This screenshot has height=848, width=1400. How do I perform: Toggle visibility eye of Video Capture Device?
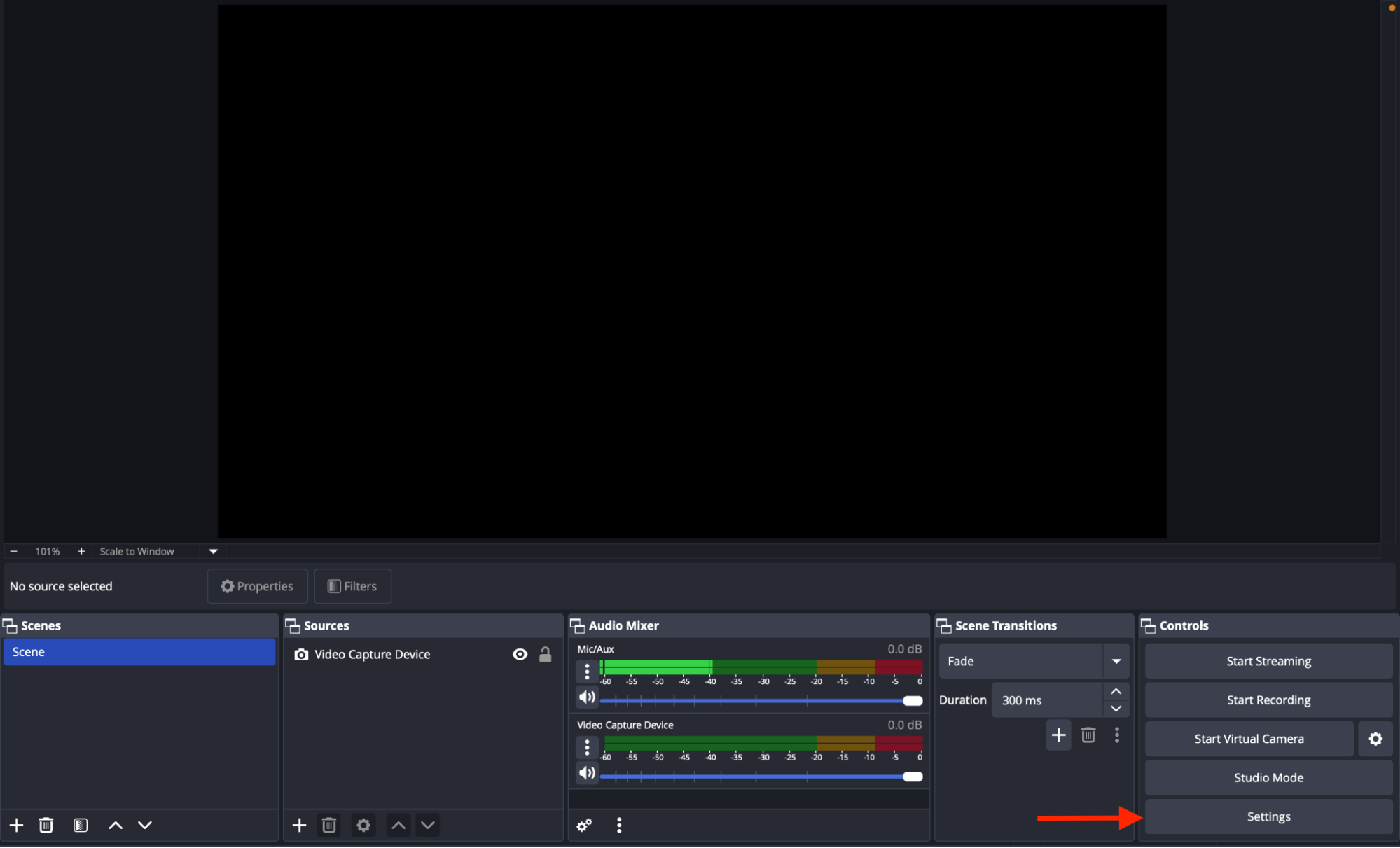click(520, 655)
